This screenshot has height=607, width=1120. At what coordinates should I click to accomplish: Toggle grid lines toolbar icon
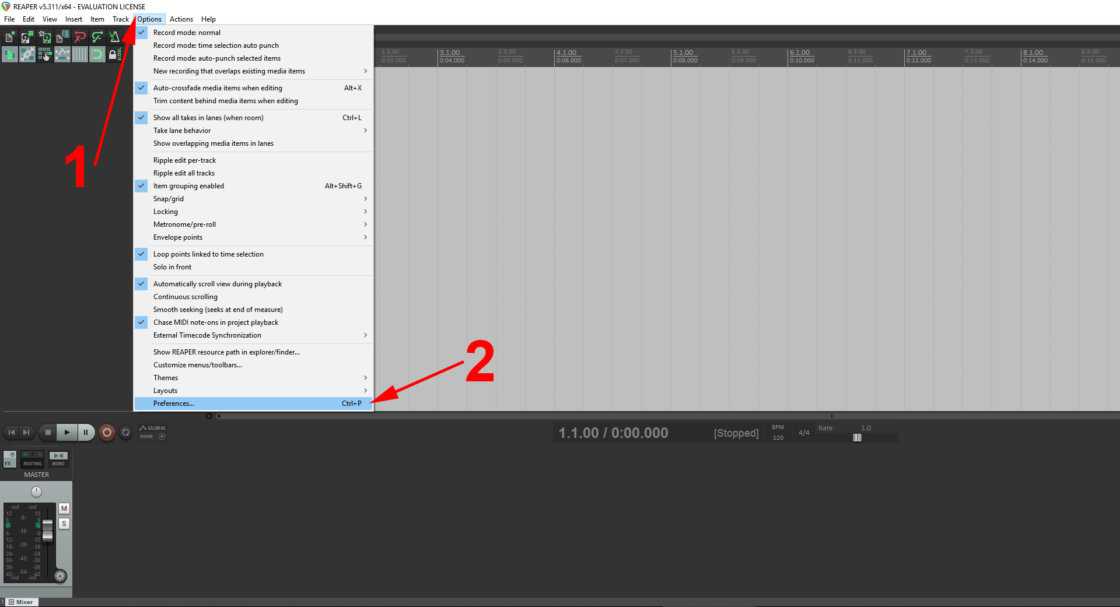(80, 54)
